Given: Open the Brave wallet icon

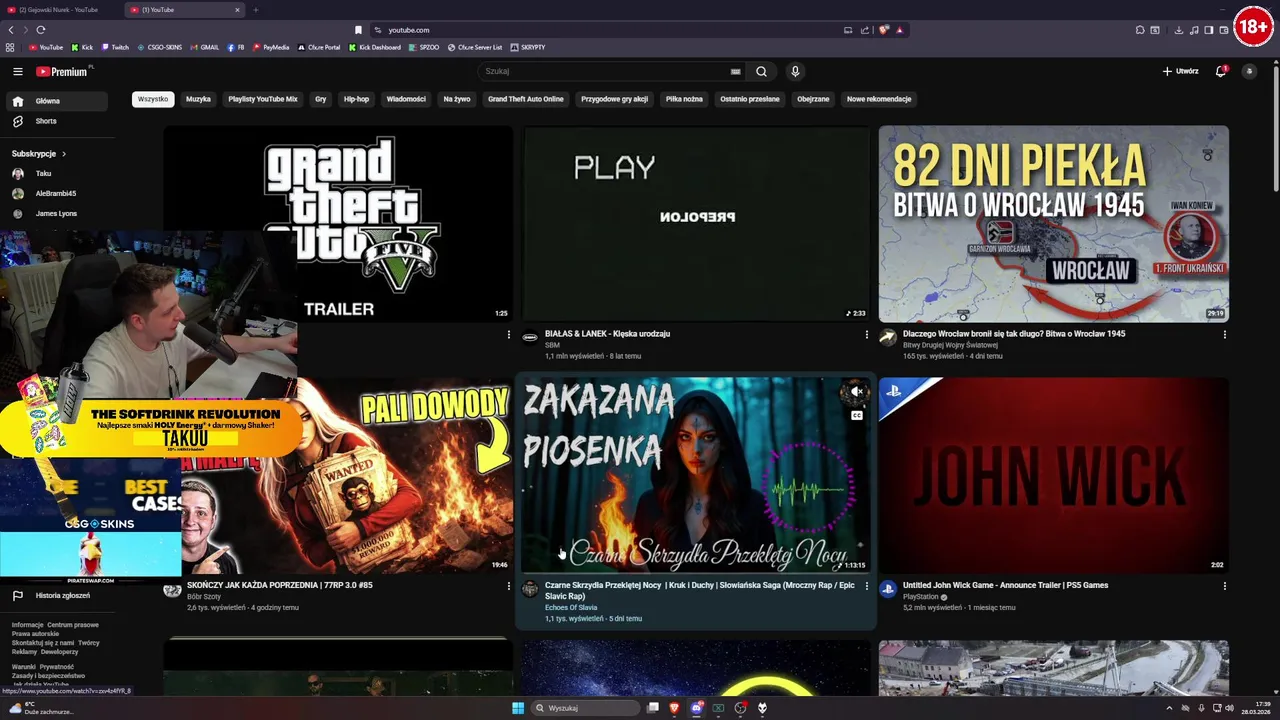Looking at the screenshot, I should click(1224, 30).
